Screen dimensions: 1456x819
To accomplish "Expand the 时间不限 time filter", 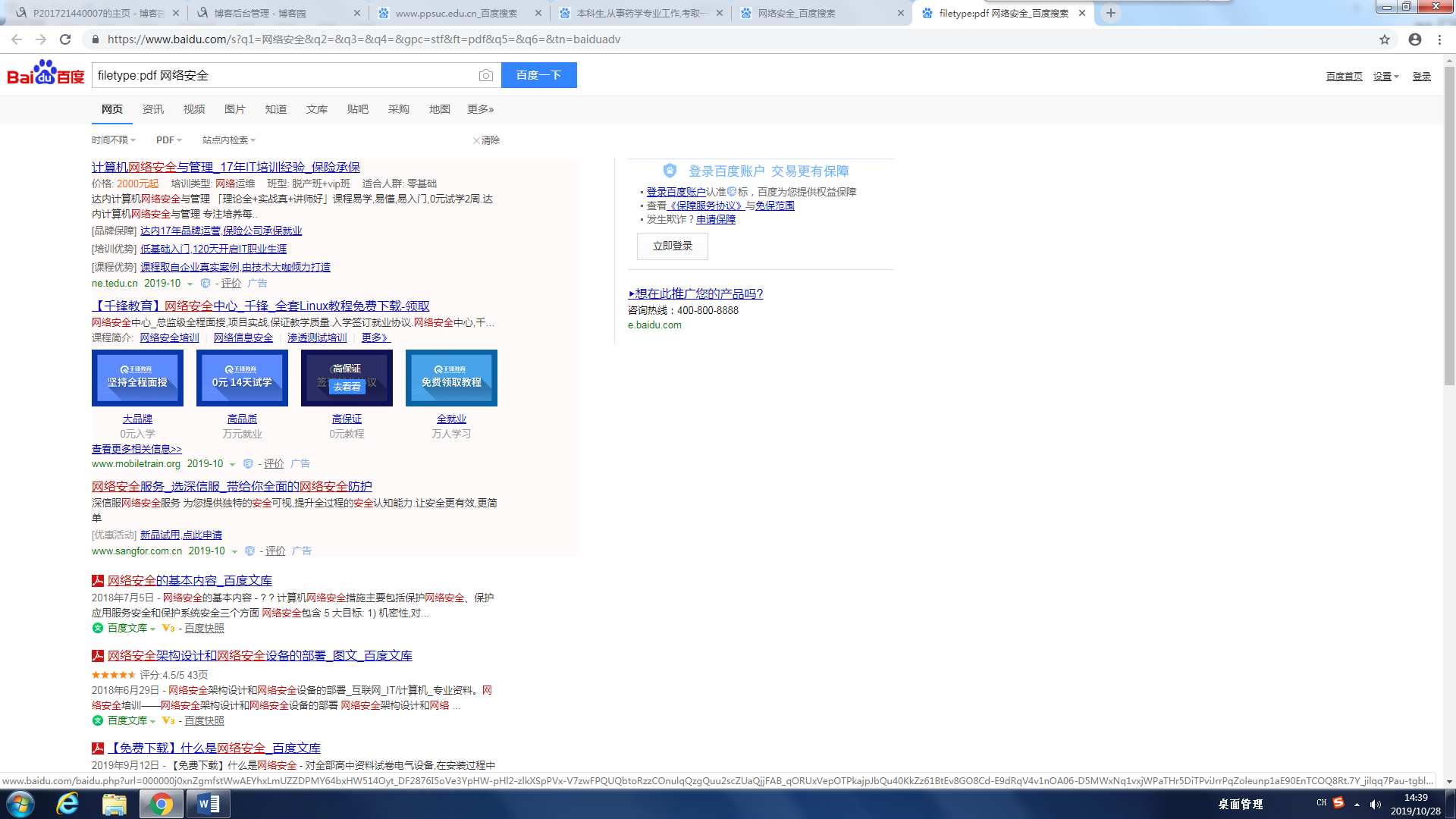I will pos(113,140).
